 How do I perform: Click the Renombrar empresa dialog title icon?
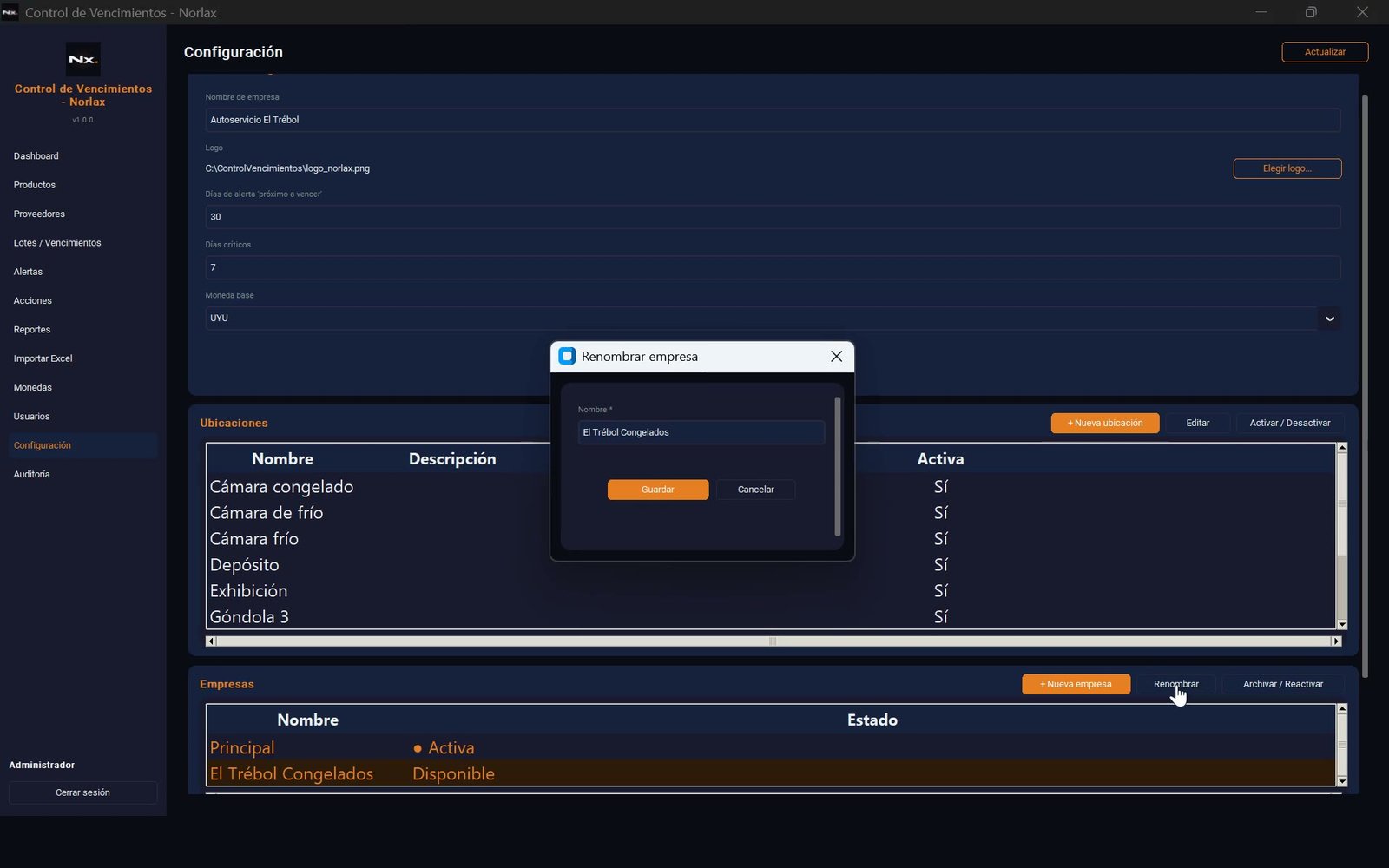[x=567, y=357]
